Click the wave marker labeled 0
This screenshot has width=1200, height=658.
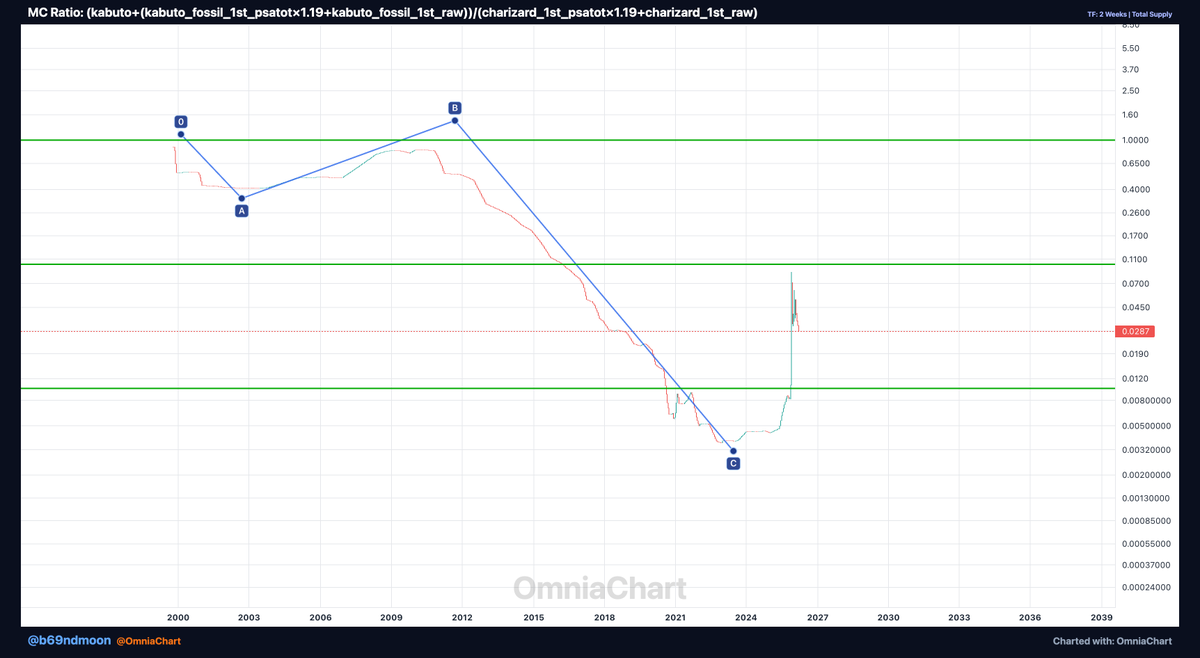coord(181,121)
